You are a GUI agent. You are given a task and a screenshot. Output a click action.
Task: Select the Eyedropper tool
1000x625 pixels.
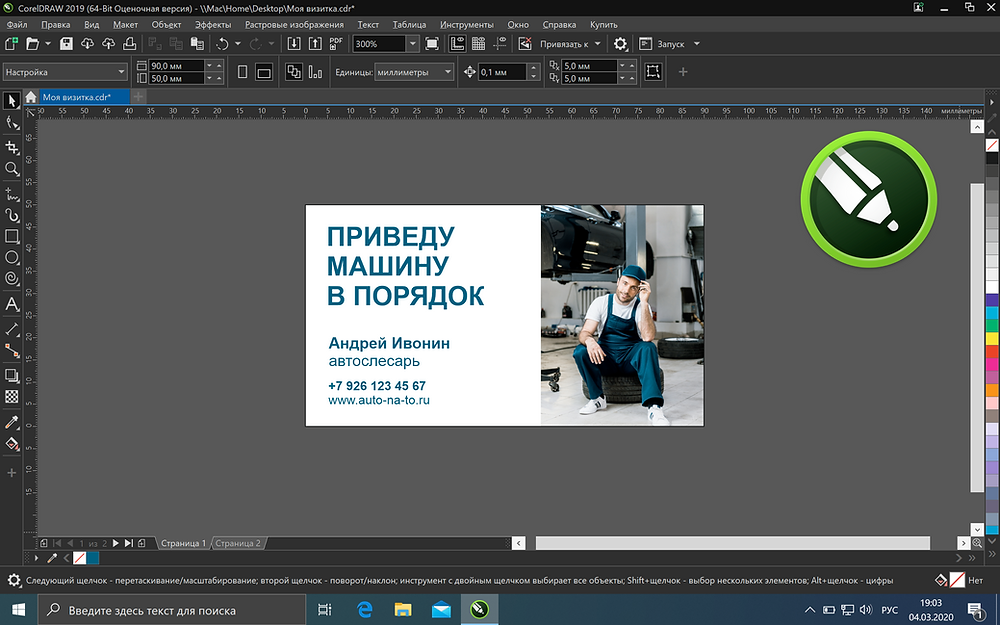pos(12,423)
